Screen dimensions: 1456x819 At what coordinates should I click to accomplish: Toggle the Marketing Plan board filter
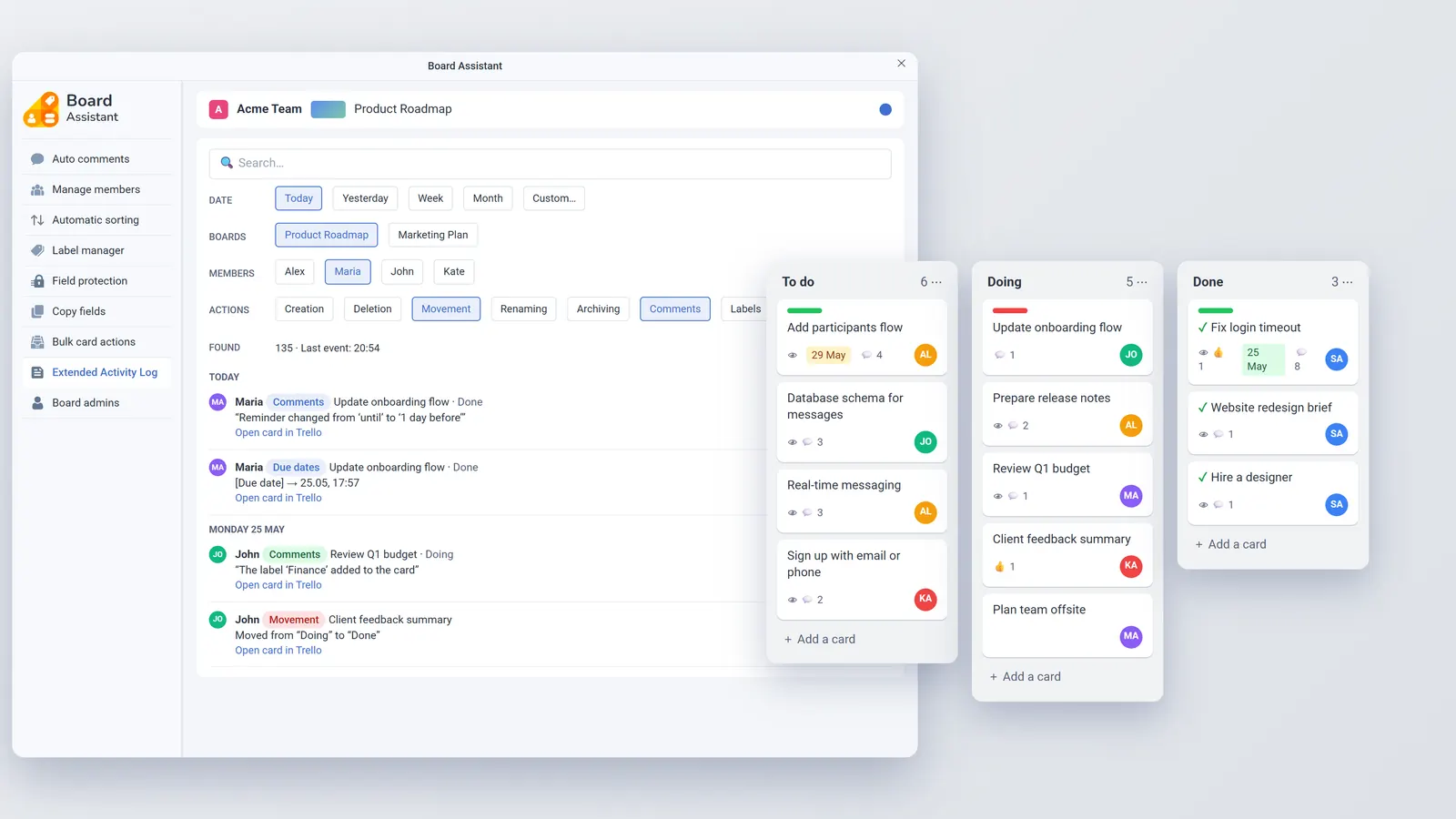[433, 235]
